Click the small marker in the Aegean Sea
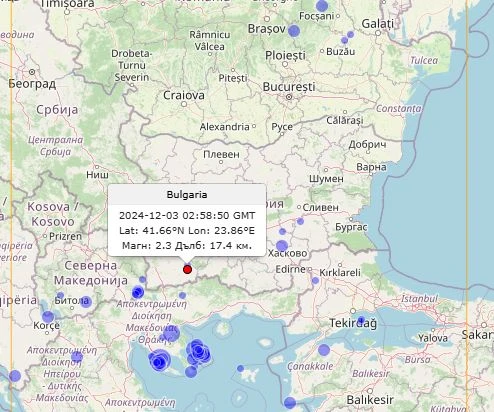This screenshot has width=494, height=412. [x=240, y=368]
